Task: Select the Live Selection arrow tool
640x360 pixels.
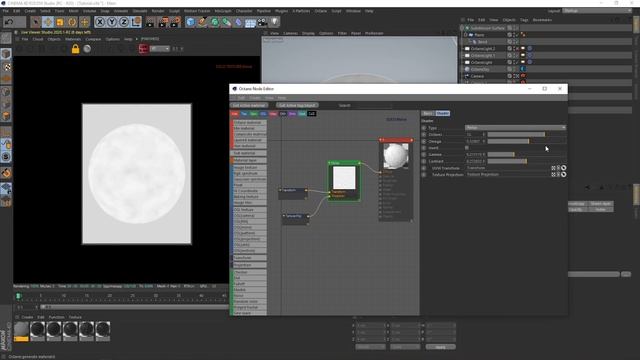Action: click(36, 22)
